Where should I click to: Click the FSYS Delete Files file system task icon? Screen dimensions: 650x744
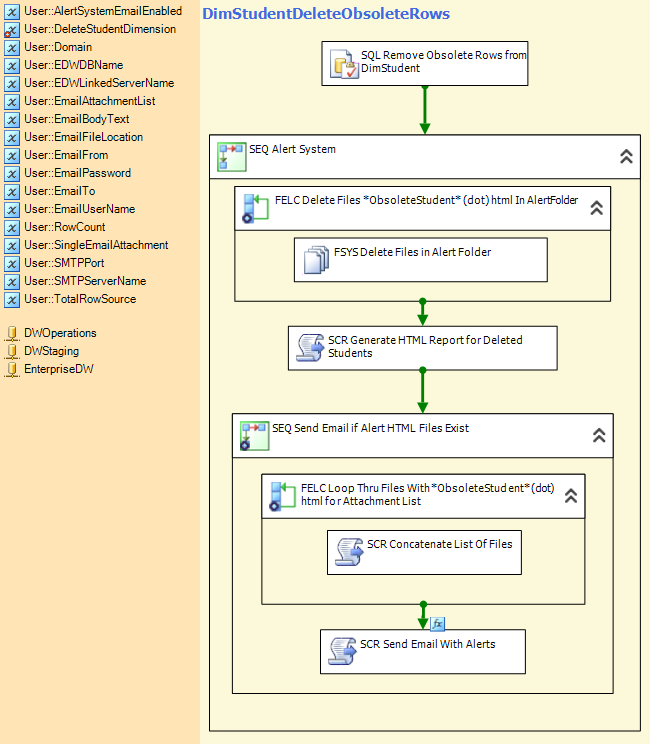(316, 260)
